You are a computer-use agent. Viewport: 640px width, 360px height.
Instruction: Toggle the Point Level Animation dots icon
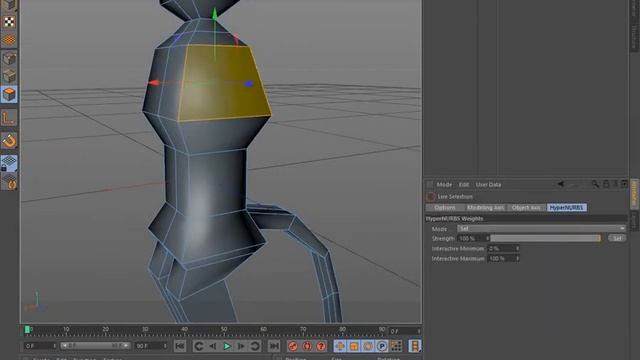coord(396,346)
